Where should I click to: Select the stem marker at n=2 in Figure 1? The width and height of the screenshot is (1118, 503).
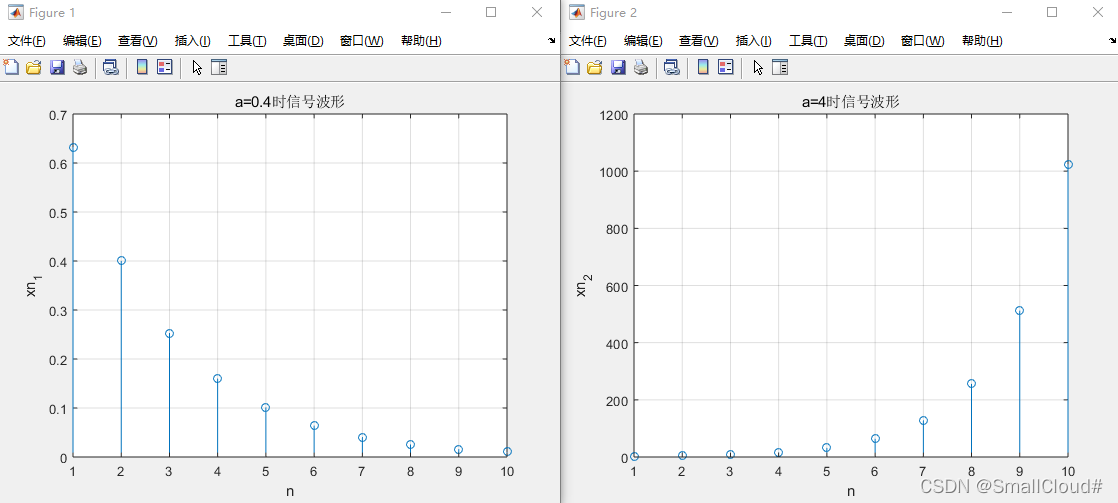point(121,260)
